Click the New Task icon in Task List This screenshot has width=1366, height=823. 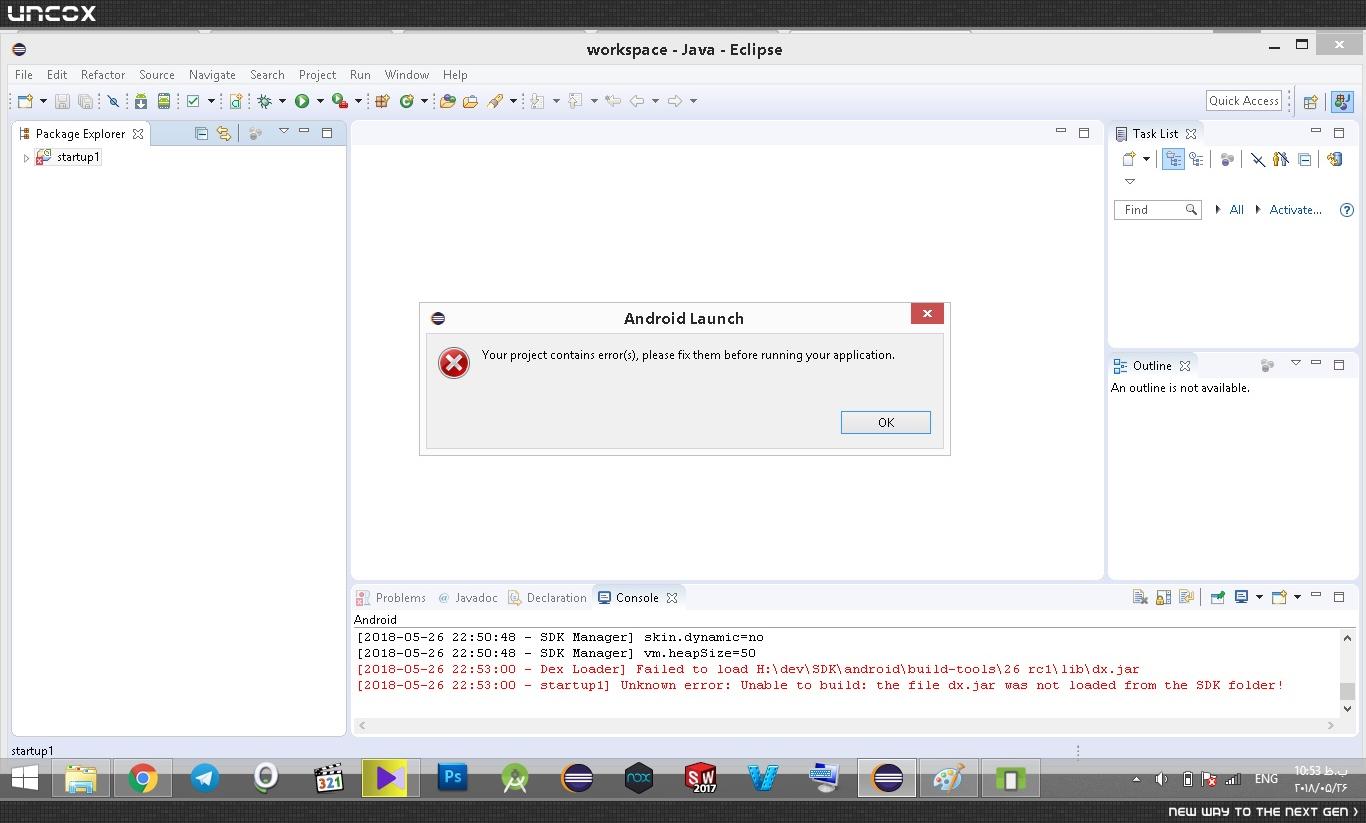pyautogui.click(x=1129, y=159)
